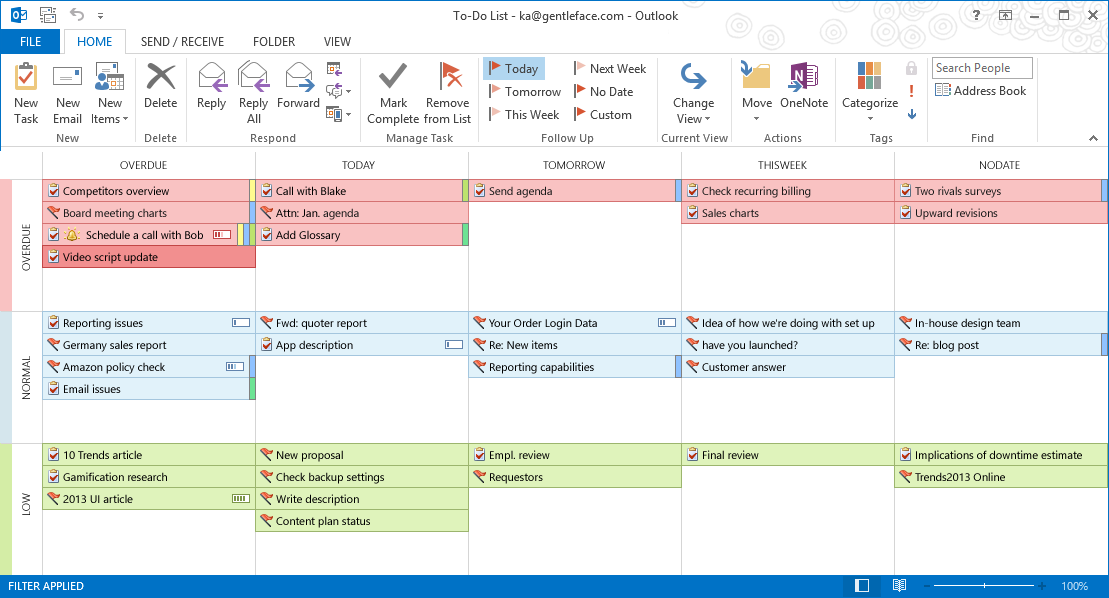Viewport: 1109px width, 598px height.
Task: Click FILTER APPLIED in the status bar
Action: click(x=46, y=586)
